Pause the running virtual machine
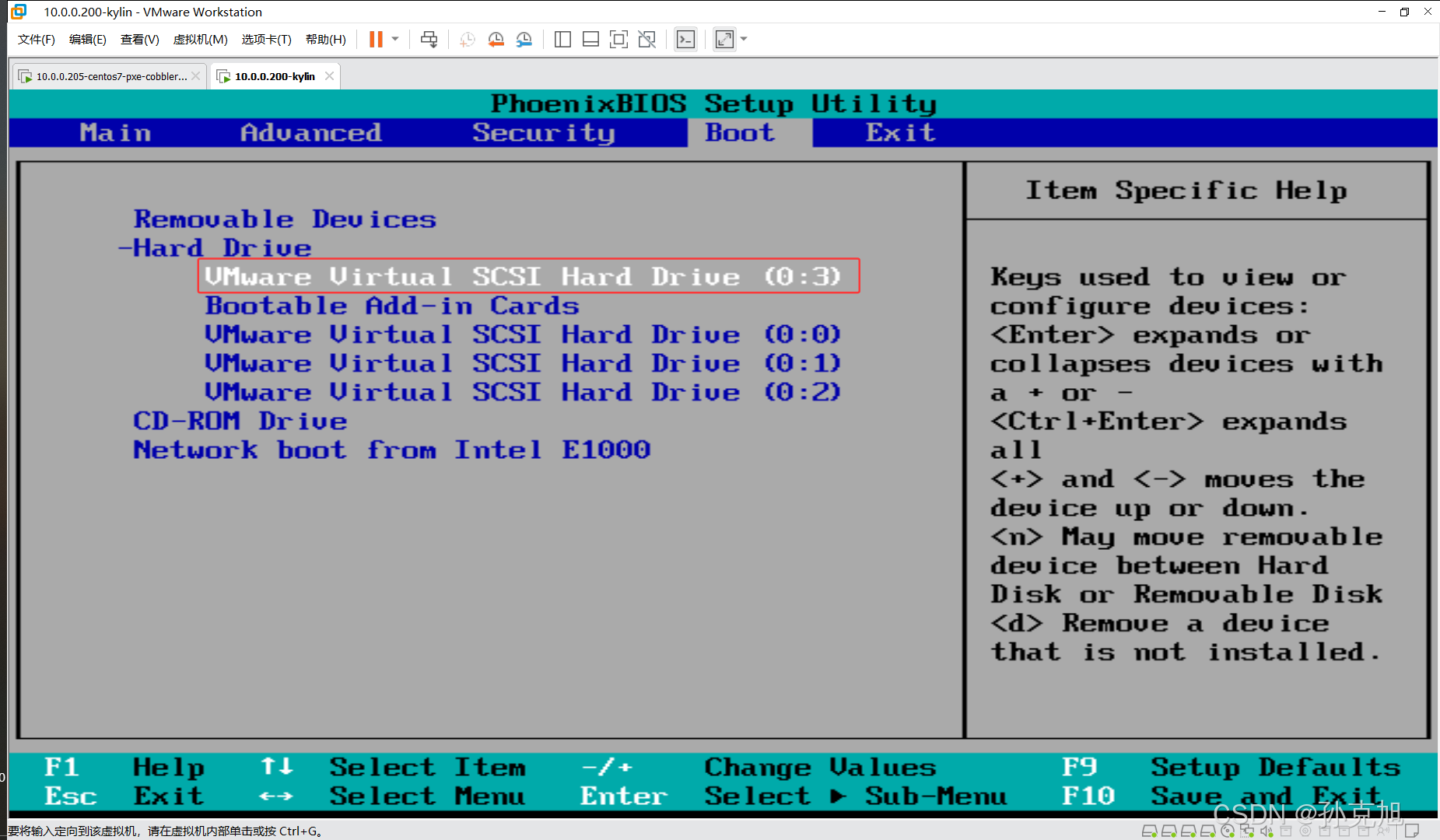The width and height of the screenshot is (1440, 840). click(x=376, y=39)
